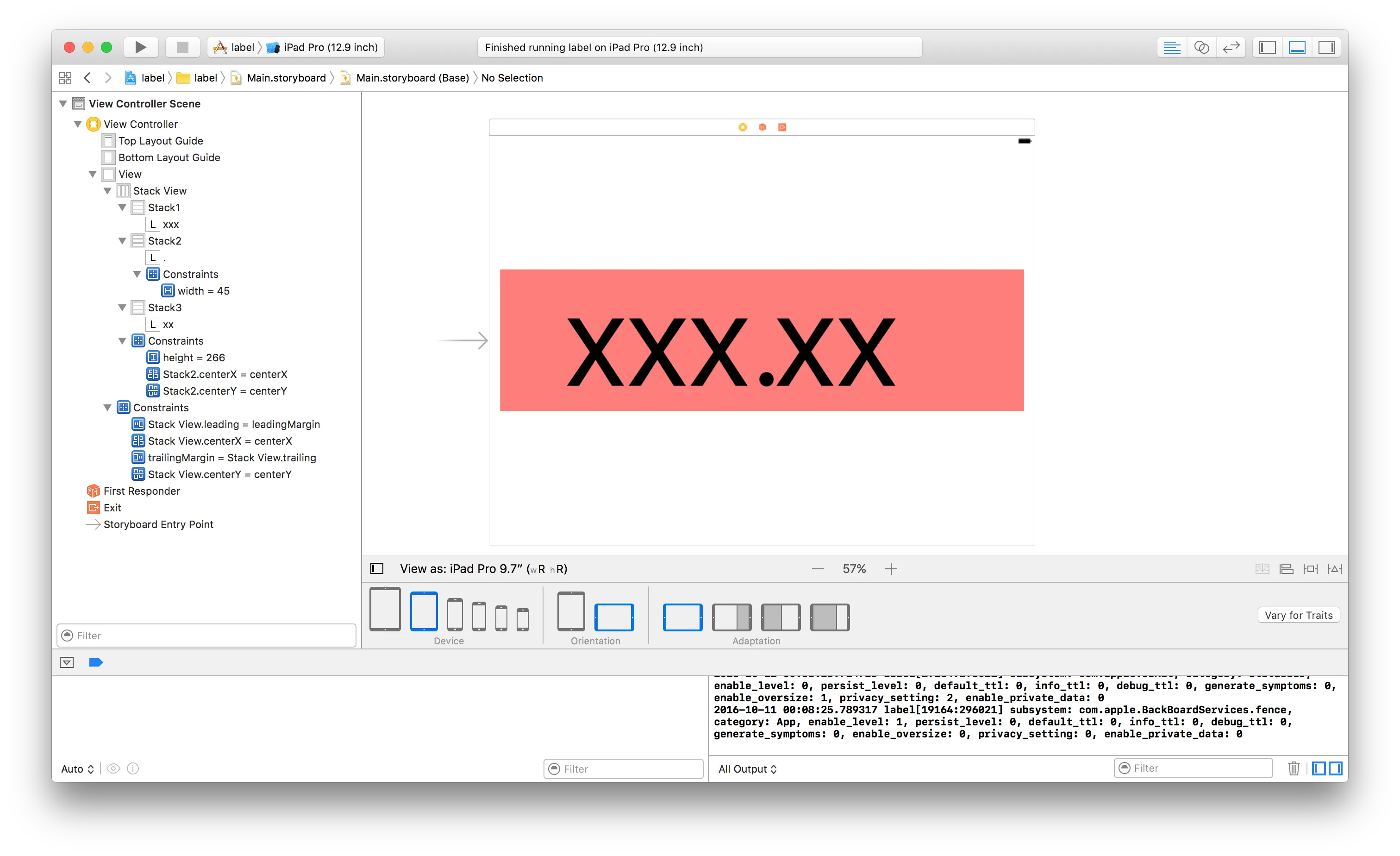Select iPad Pro (12.9 inch) destination
Screen dimensions: 1400x856
tap(330, 47)
